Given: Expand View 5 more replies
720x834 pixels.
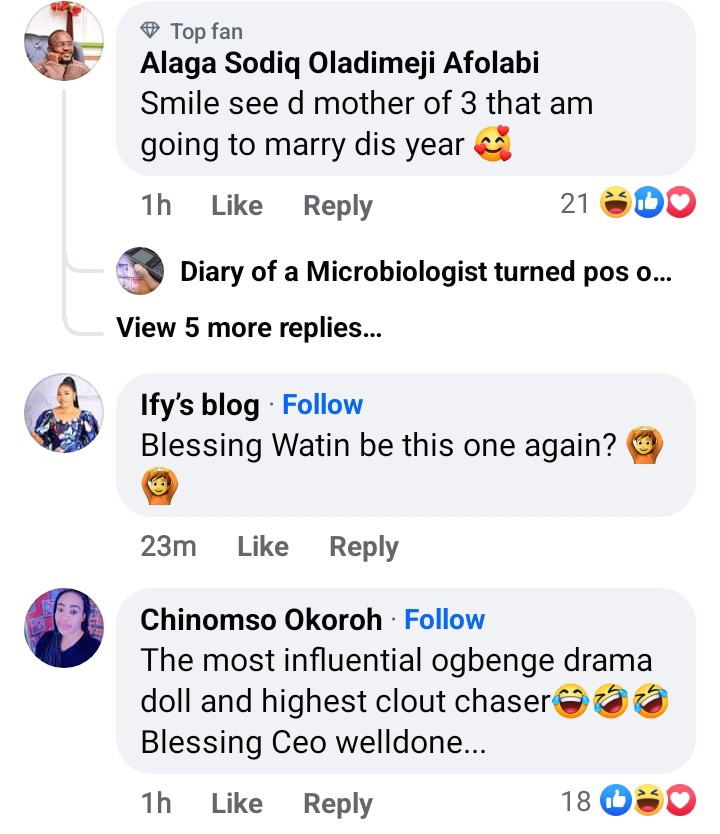Looking at the screenshot, I should [249, 327].
